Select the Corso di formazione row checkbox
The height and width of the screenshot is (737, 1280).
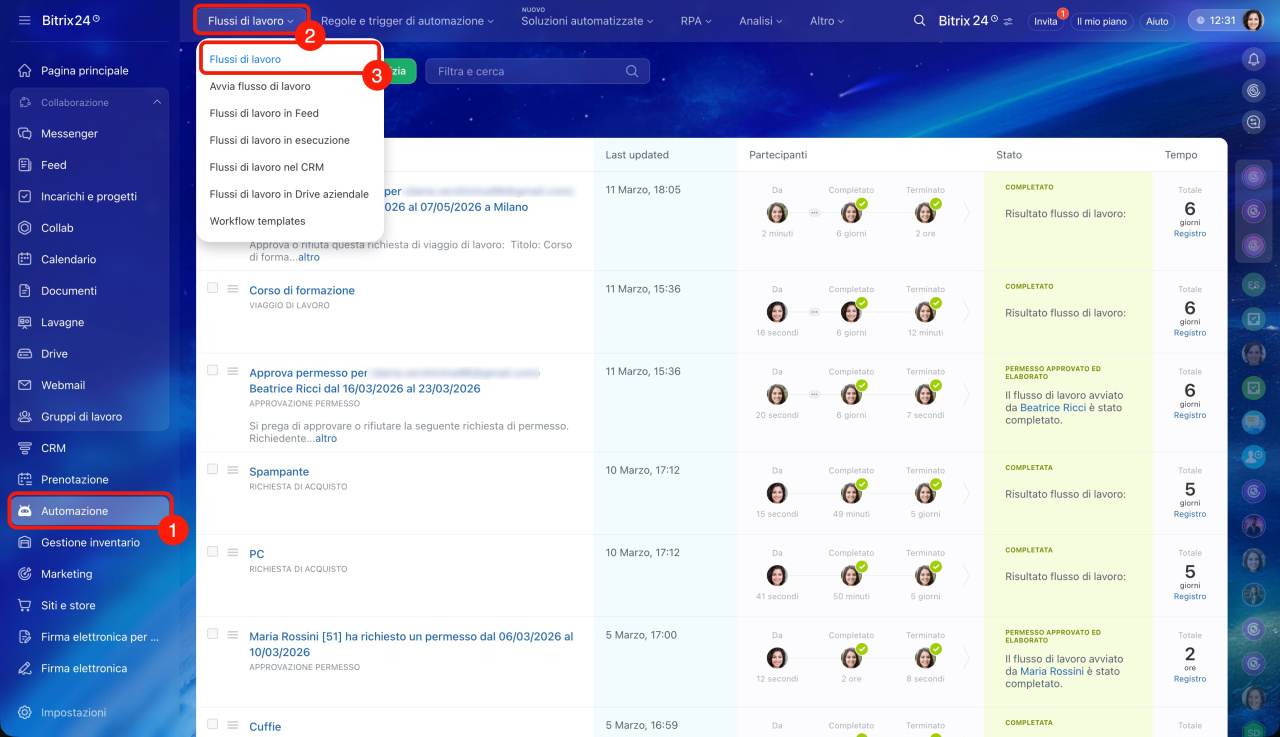[x=212, y=288]
